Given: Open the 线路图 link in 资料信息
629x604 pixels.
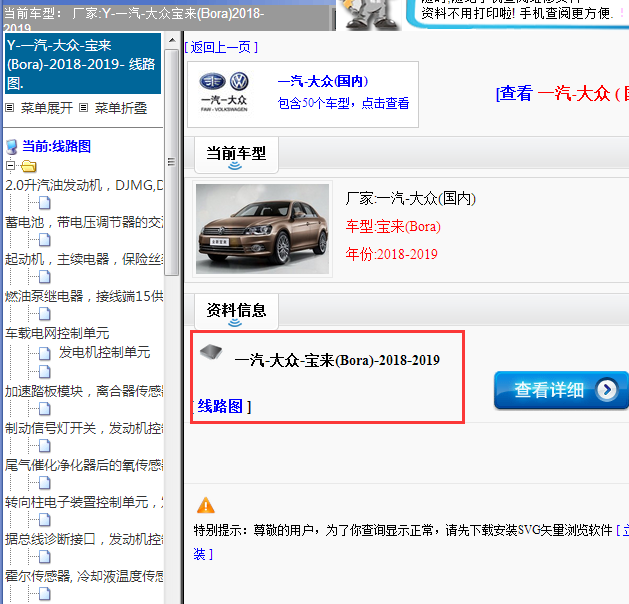Looking at the screenshot, I should (x=220, y=406).
